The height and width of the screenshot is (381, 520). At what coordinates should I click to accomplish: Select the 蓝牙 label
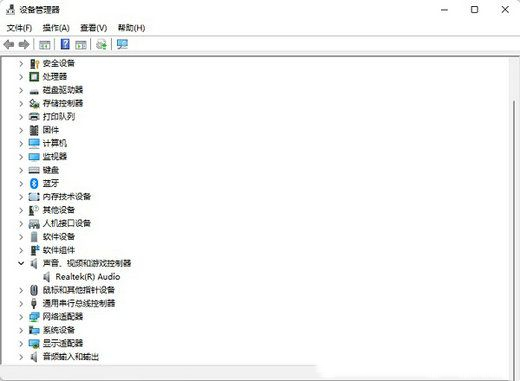51,183
